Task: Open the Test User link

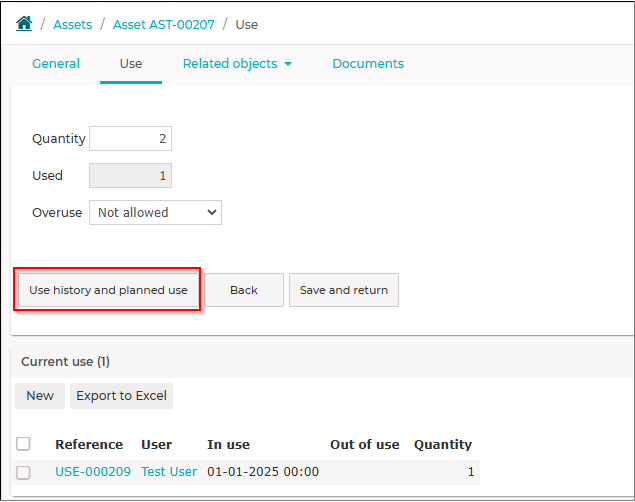Action: [169, 472]
